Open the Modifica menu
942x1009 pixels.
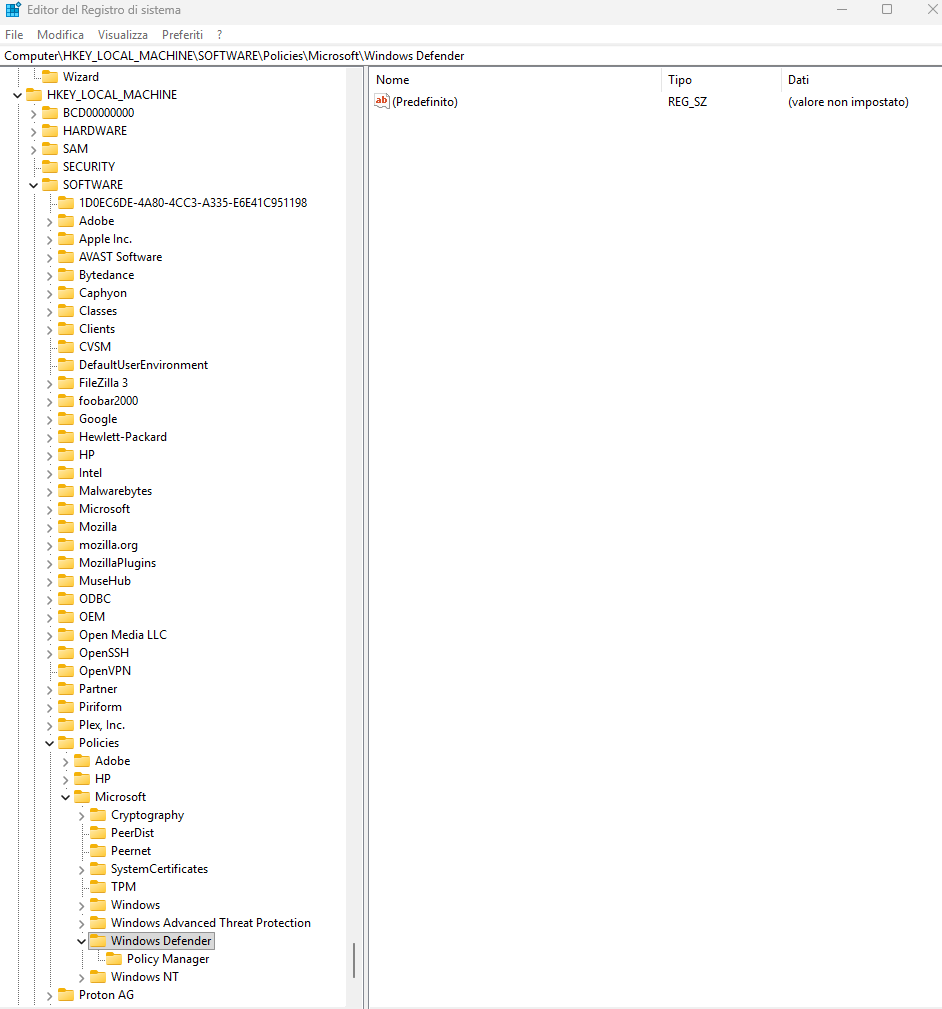pyautogui.click(x=60, y=35)
